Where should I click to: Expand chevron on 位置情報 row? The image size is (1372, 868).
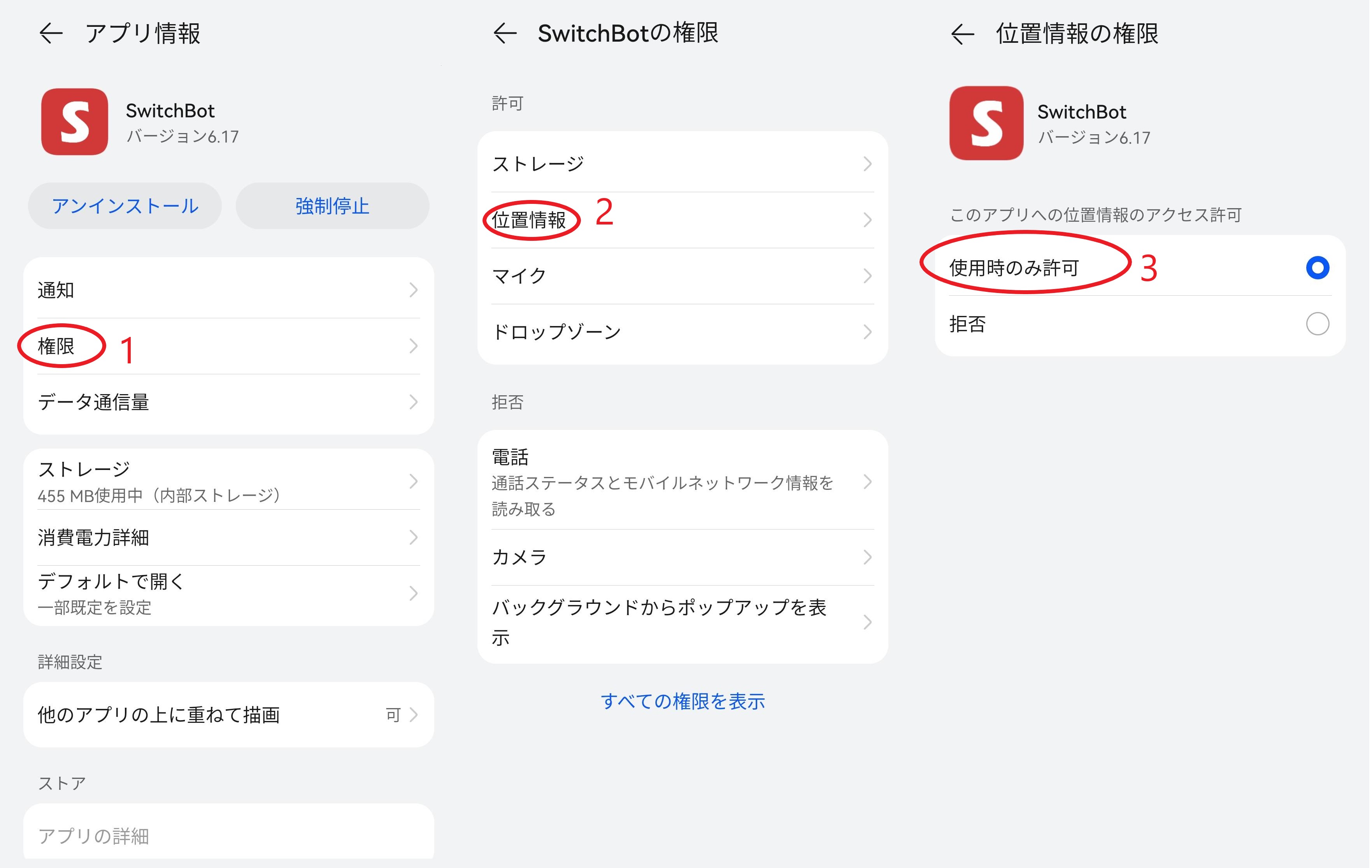867,220
